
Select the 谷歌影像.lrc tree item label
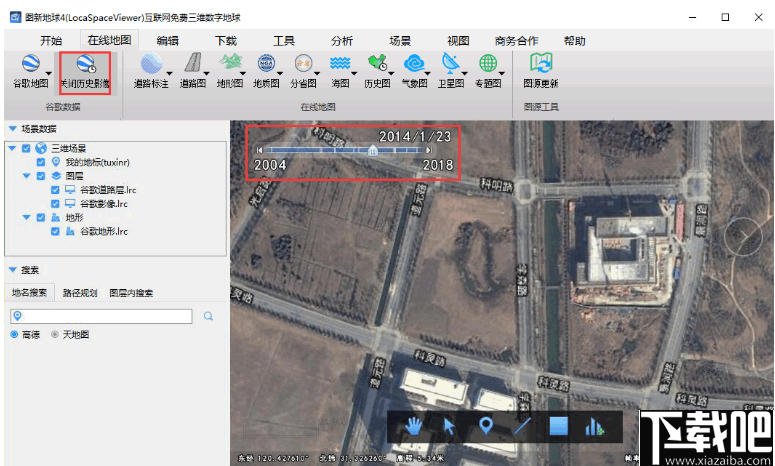104,204
